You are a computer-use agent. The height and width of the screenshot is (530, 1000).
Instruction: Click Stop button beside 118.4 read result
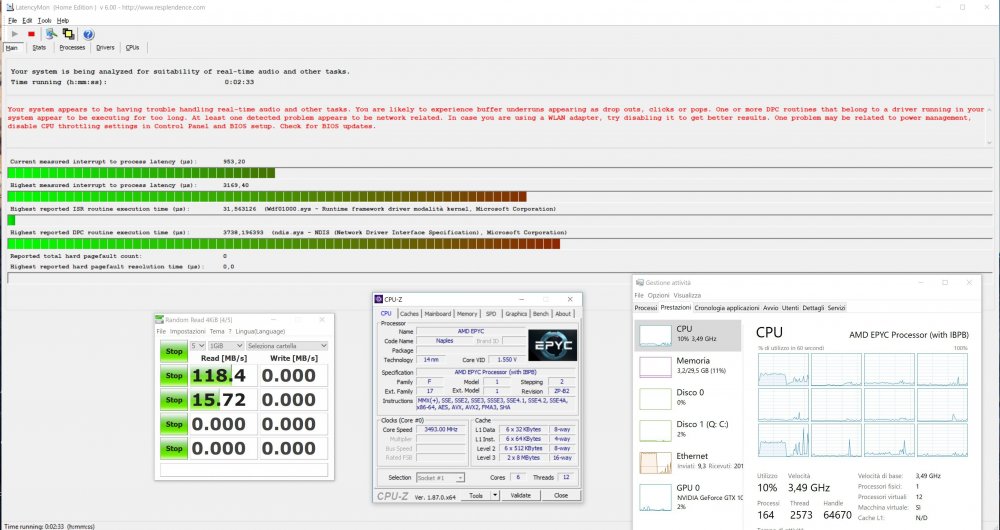pos(174,376)
